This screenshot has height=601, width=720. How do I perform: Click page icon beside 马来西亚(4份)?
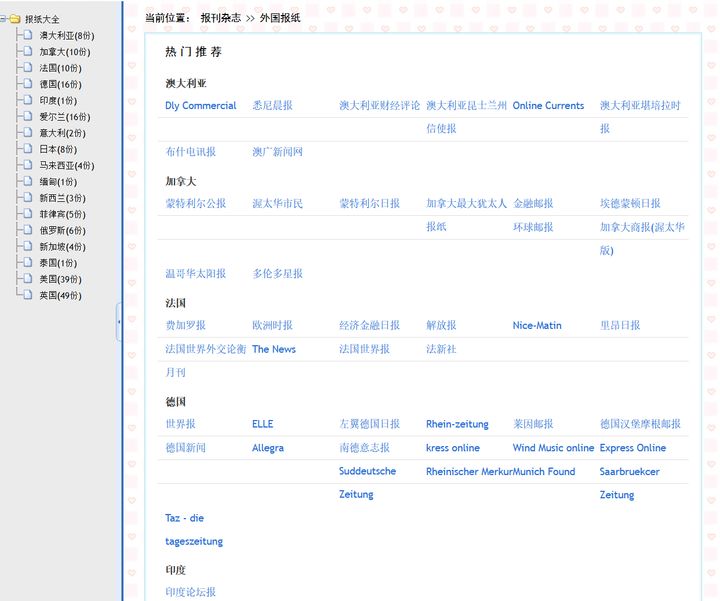pos(28,165)
